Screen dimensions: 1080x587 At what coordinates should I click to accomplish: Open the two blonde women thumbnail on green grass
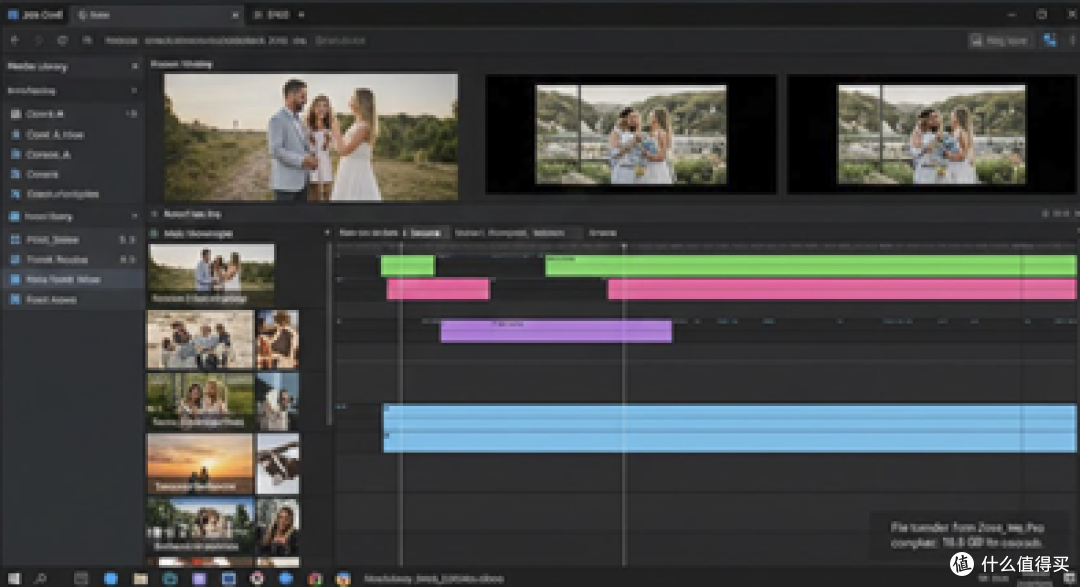pyautogui.click(x=200, y=401)
